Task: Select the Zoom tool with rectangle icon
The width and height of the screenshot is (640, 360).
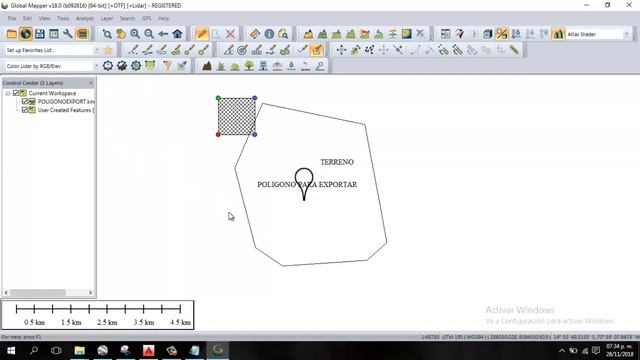Action: pos(107,34)
